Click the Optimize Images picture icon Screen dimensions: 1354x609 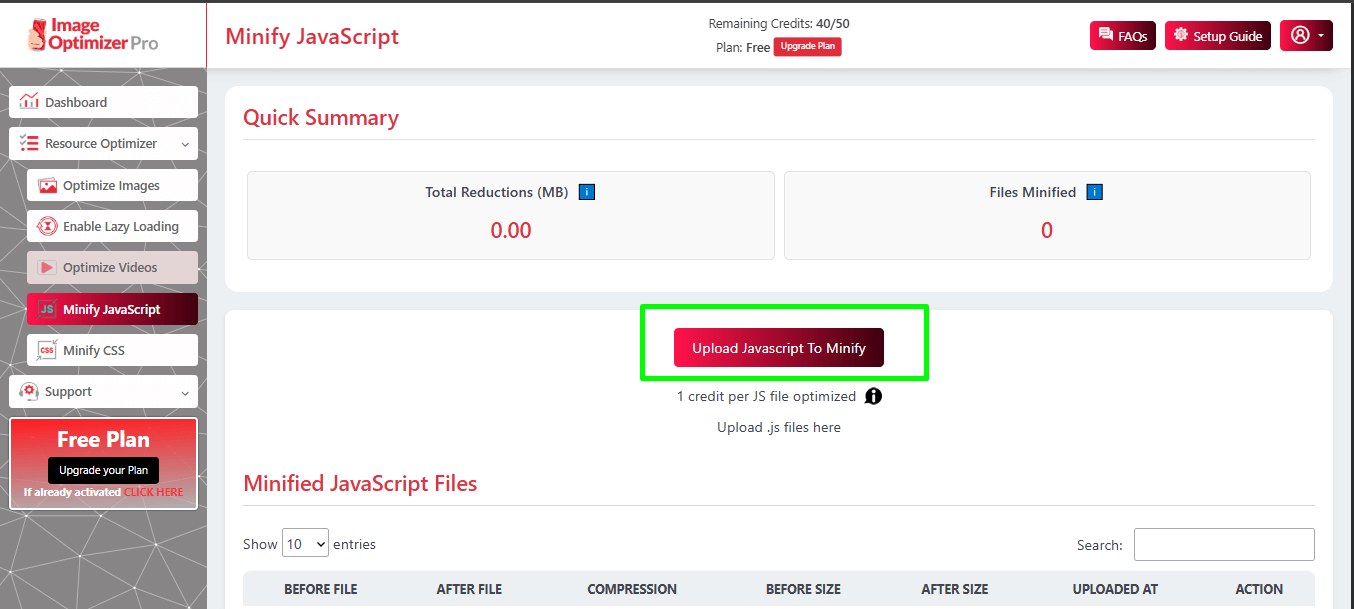[x=47, y=185]
